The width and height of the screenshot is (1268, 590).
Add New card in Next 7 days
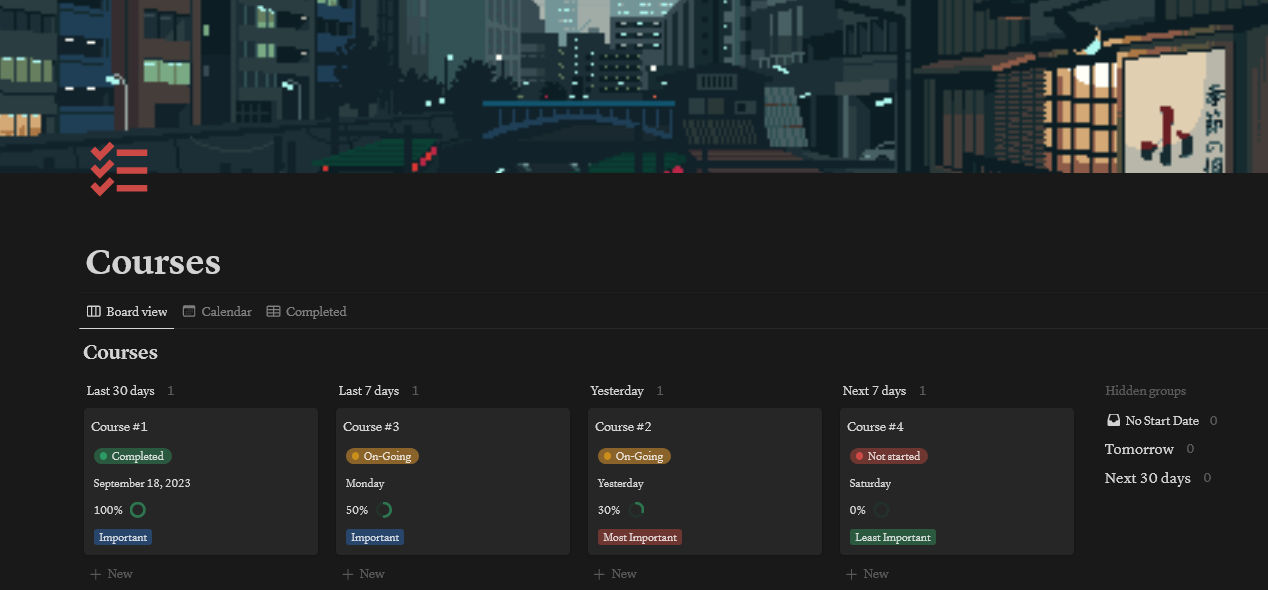pyautogui.click(x=867, y=574)
